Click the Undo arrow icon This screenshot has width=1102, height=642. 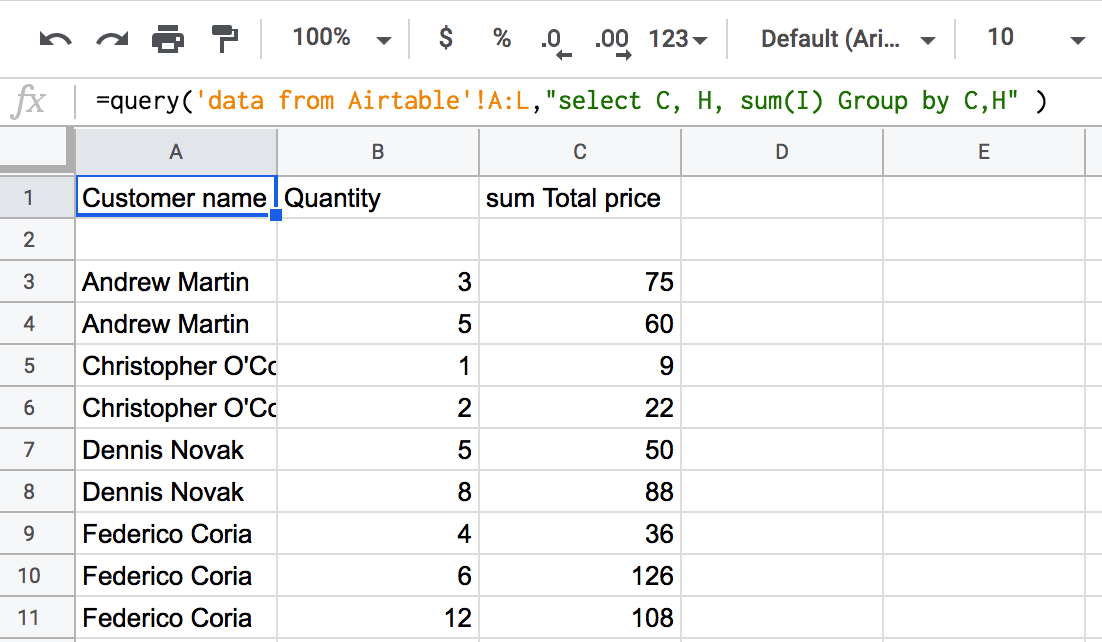[x=56, y=39]
